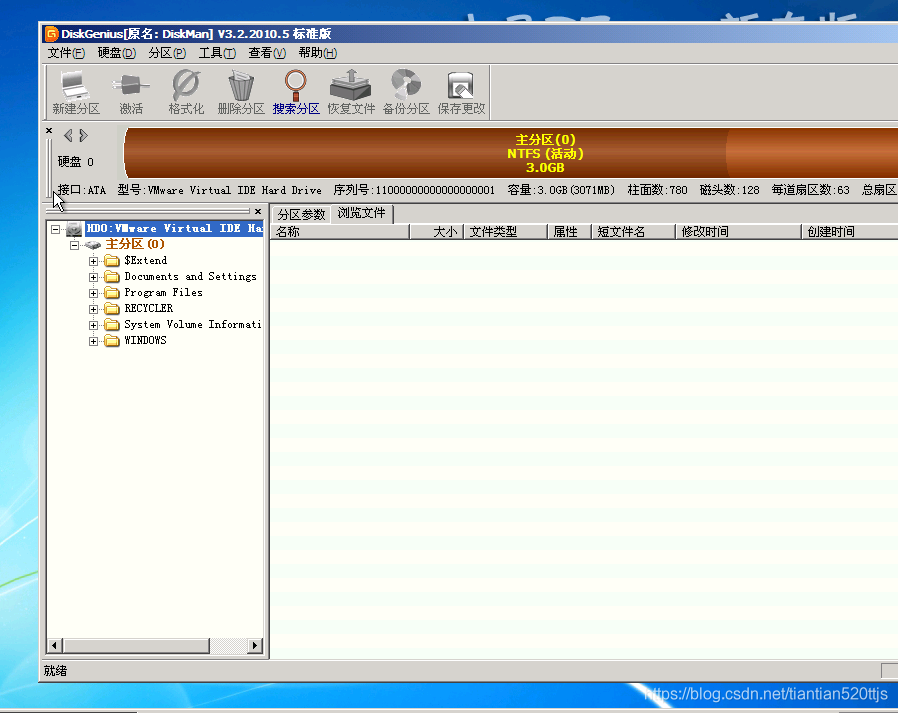This screenshot has width=898, height=713.
Task: Click tree panel horizontal scrollbar right arrow
Action: (255, 646)
